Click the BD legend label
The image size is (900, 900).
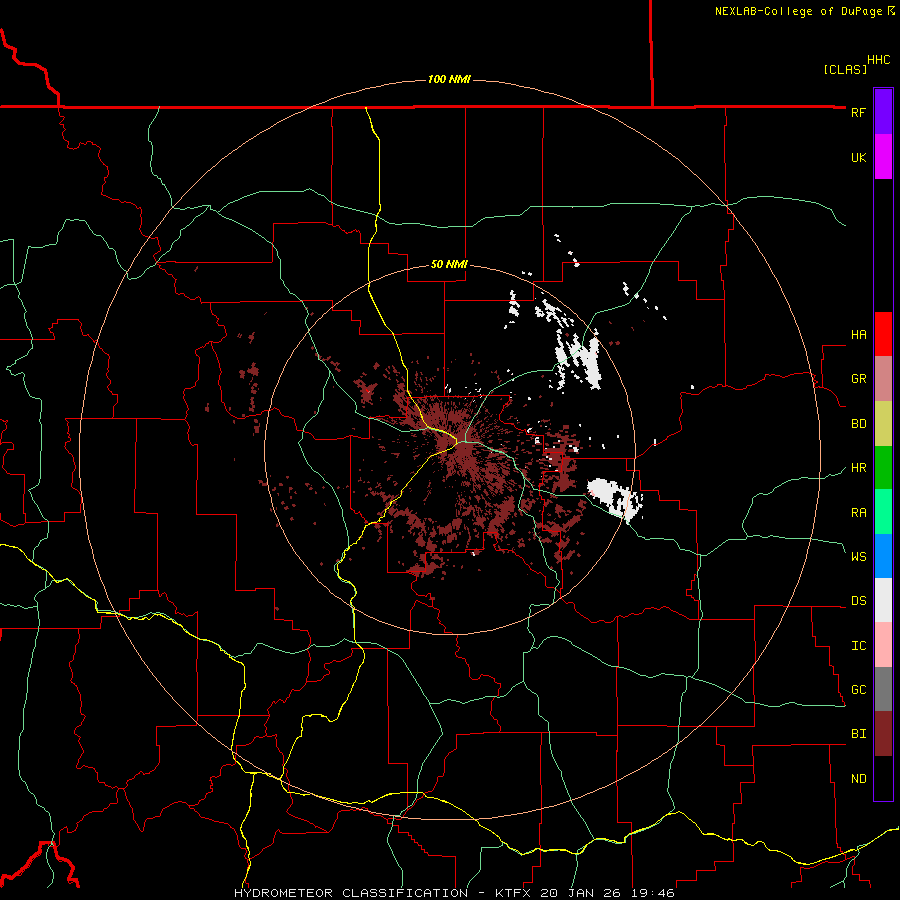(x=858, y=424)
